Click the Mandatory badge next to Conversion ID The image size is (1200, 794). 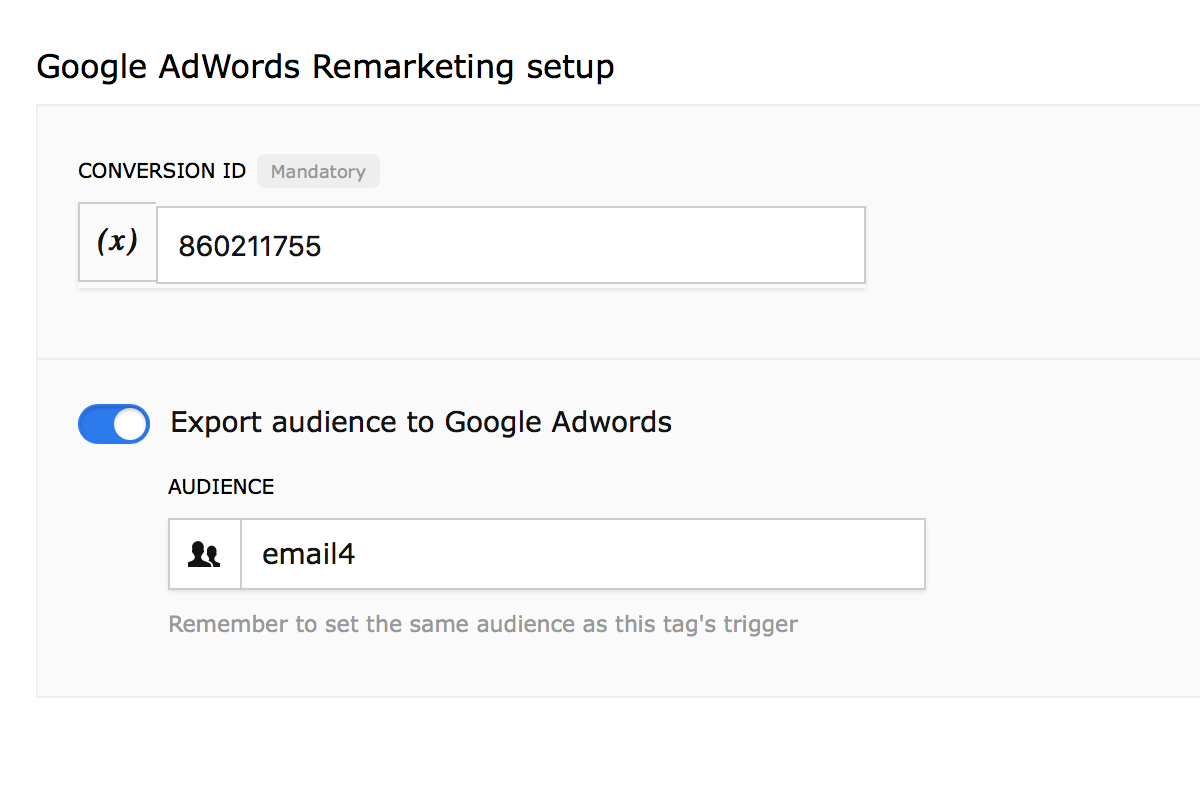(318, 171)
